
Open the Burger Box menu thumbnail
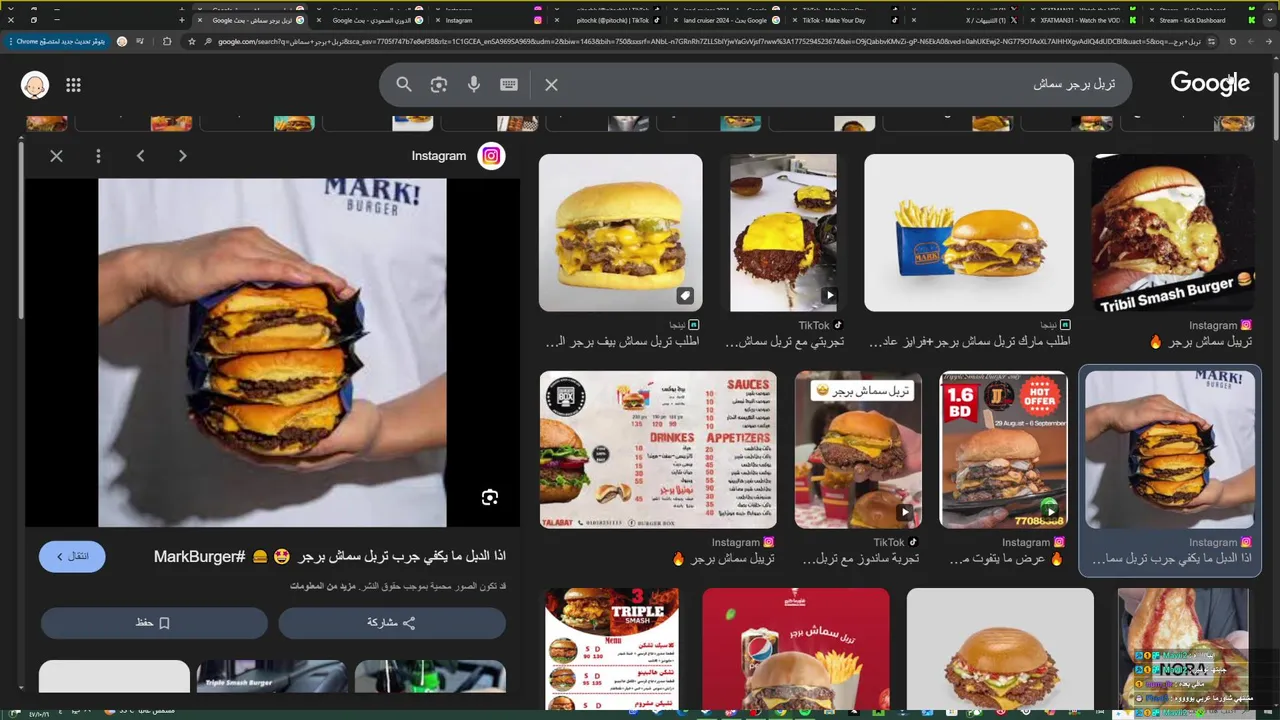[658, 450]
